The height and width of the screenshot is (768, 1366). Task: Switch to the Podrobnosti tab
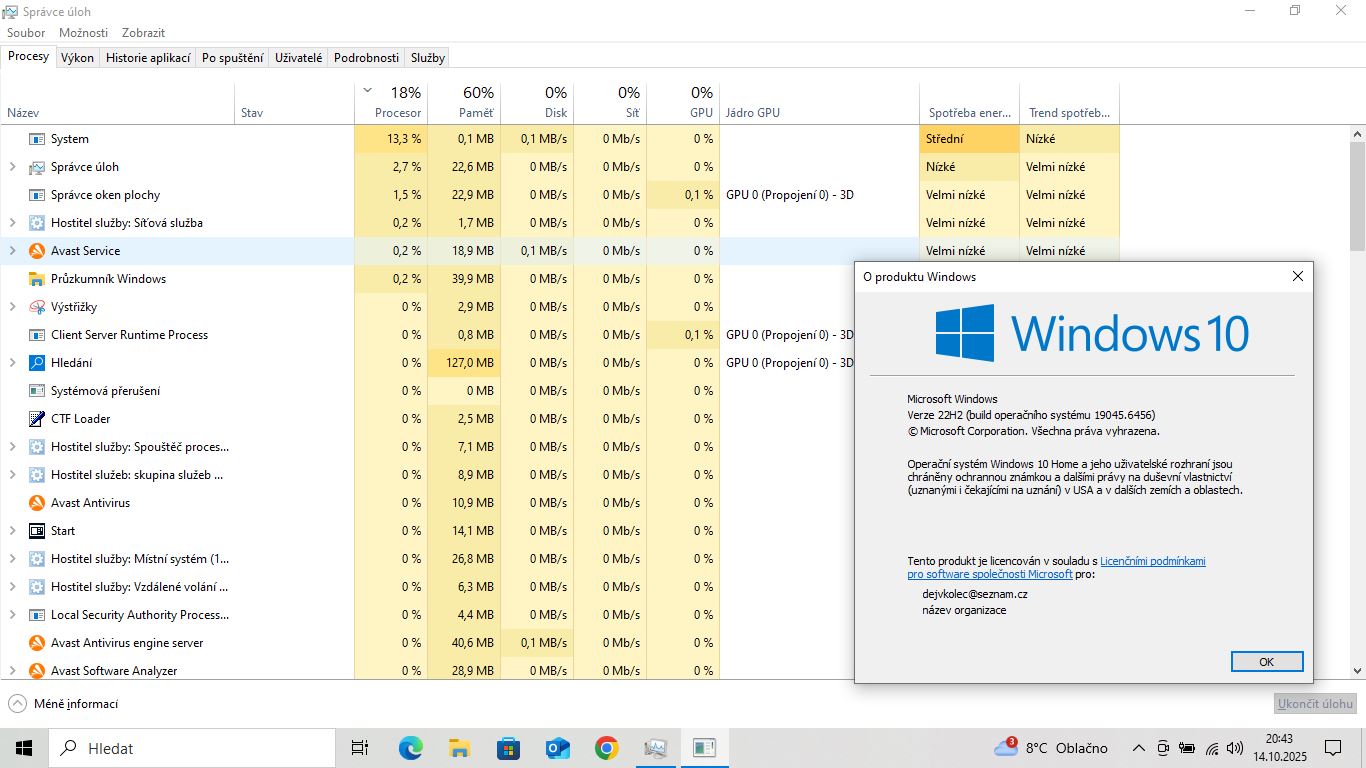(366, 58)
